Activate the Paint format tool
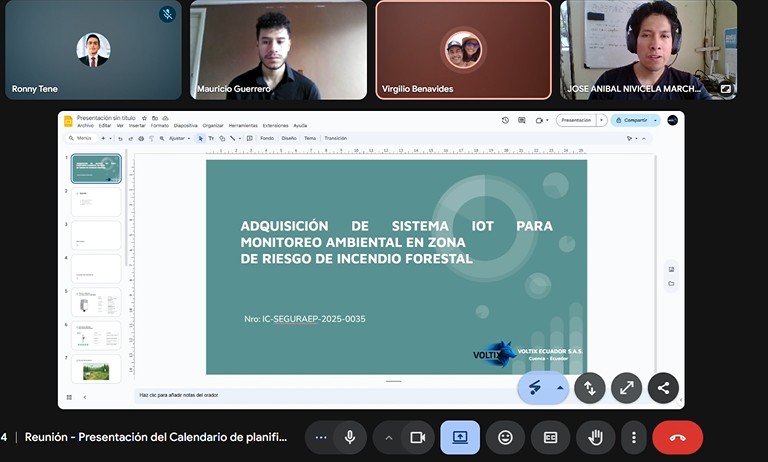 click(151, 139)
